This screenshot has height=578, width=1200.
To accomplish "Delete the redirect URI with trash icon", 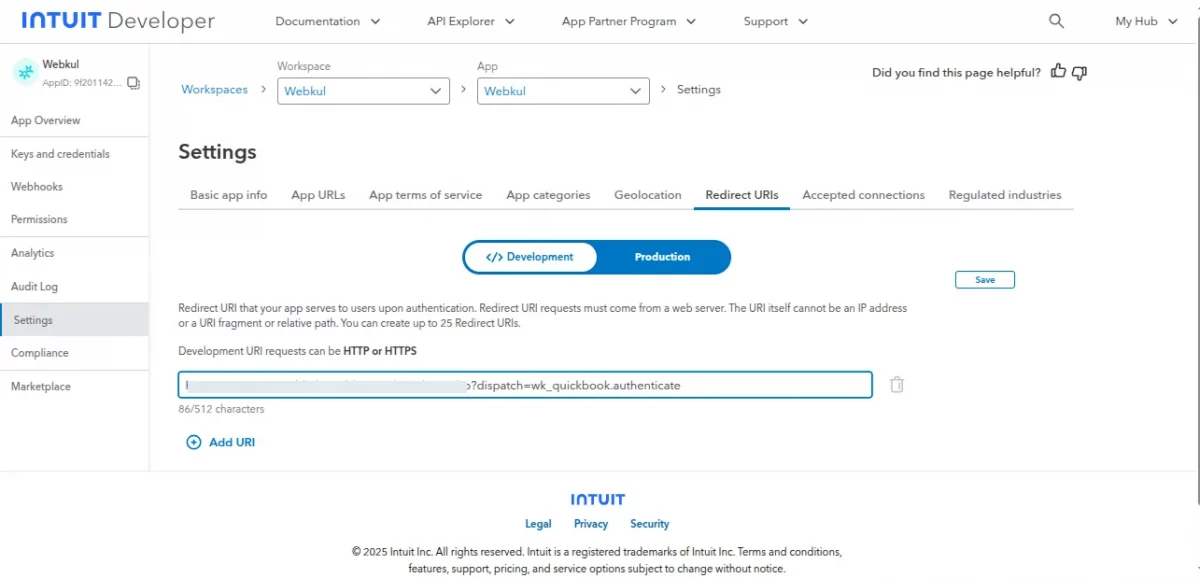I will coord(897,385).
